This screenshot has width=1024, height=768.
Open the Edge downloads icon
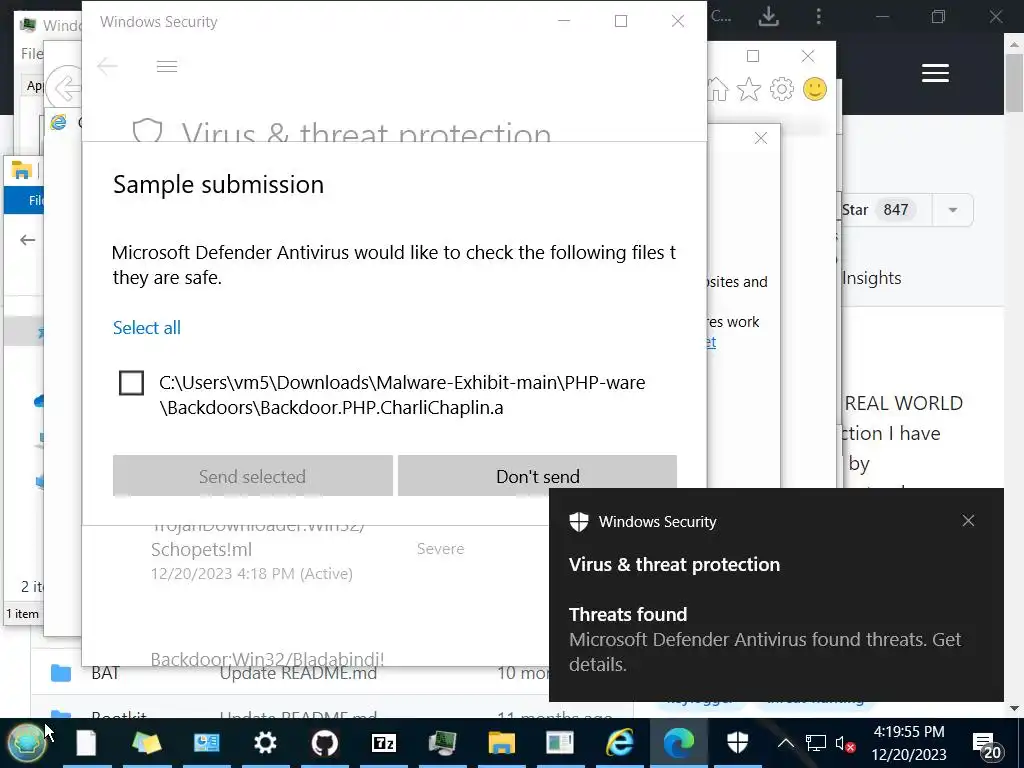(769, 17)
